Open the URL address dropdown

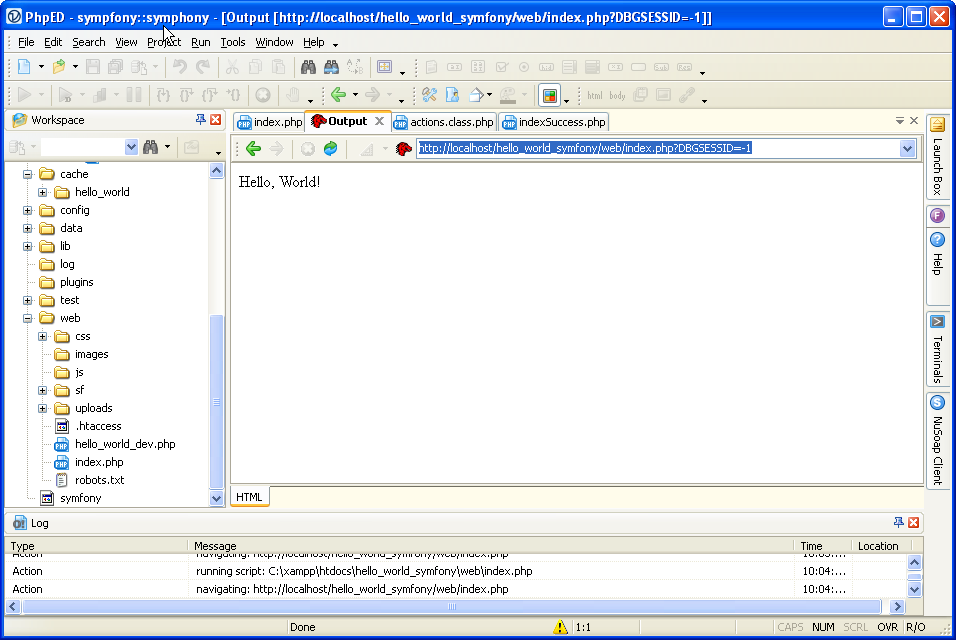coord(907,149)
